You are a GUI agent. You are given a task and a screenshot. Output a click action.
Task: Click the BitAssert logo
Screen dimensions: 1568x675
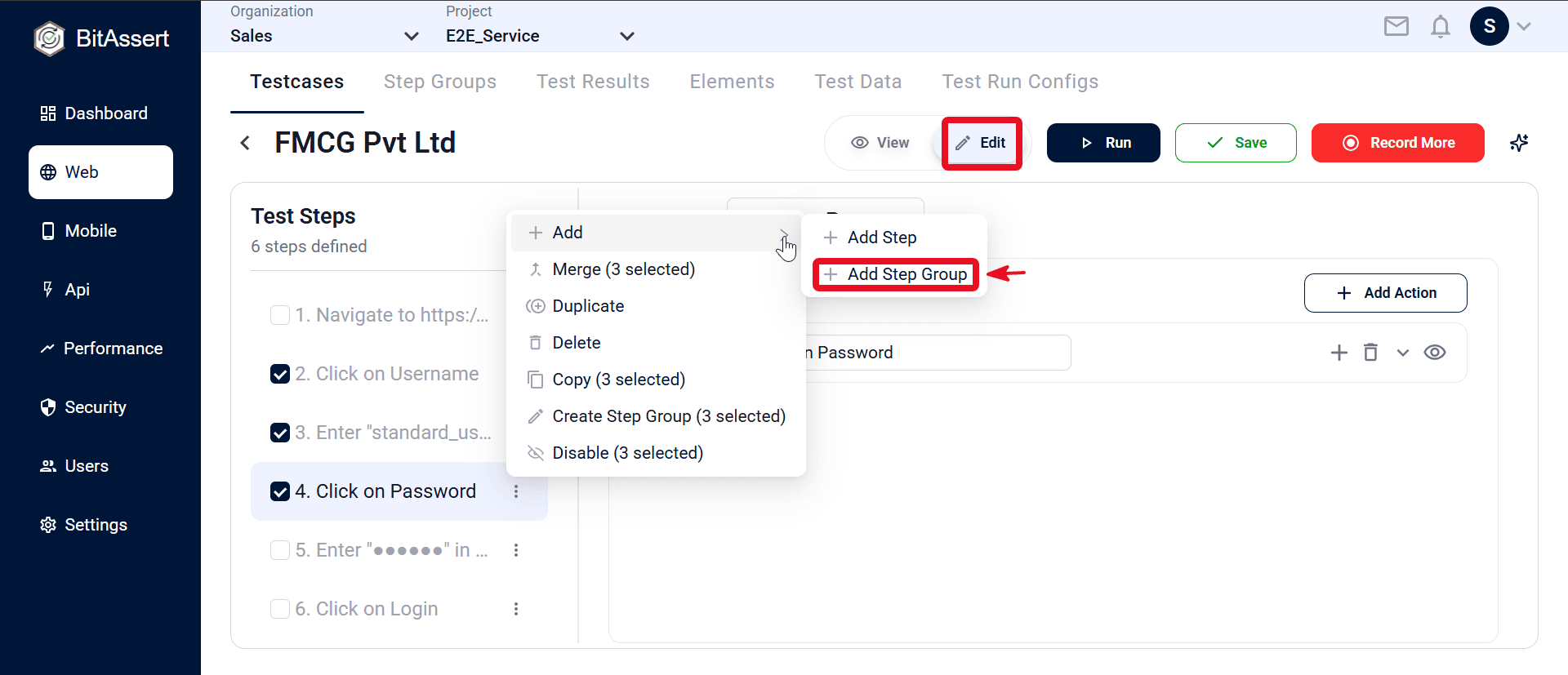[101, 38]
